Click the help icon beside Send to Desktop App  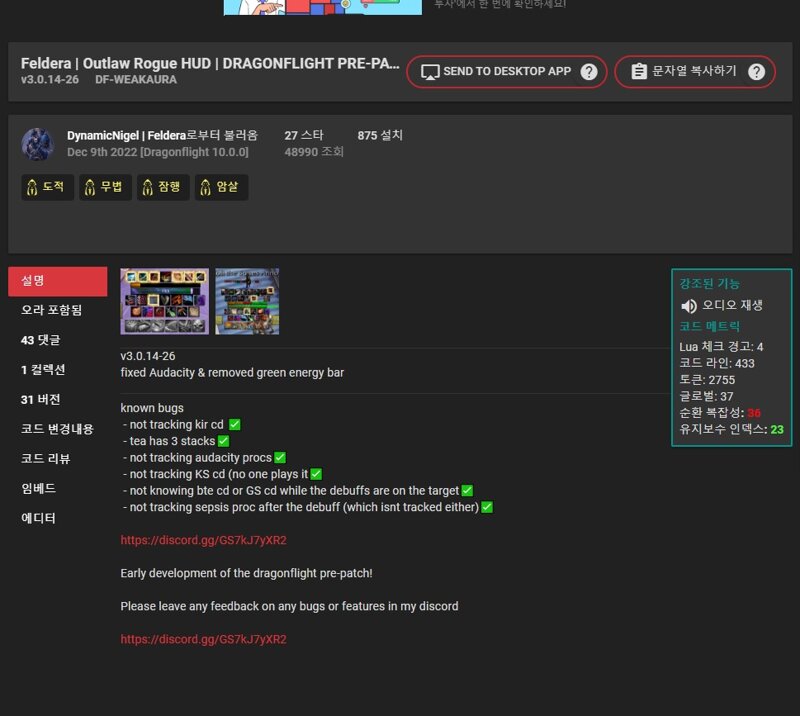[x=588, y=72]
